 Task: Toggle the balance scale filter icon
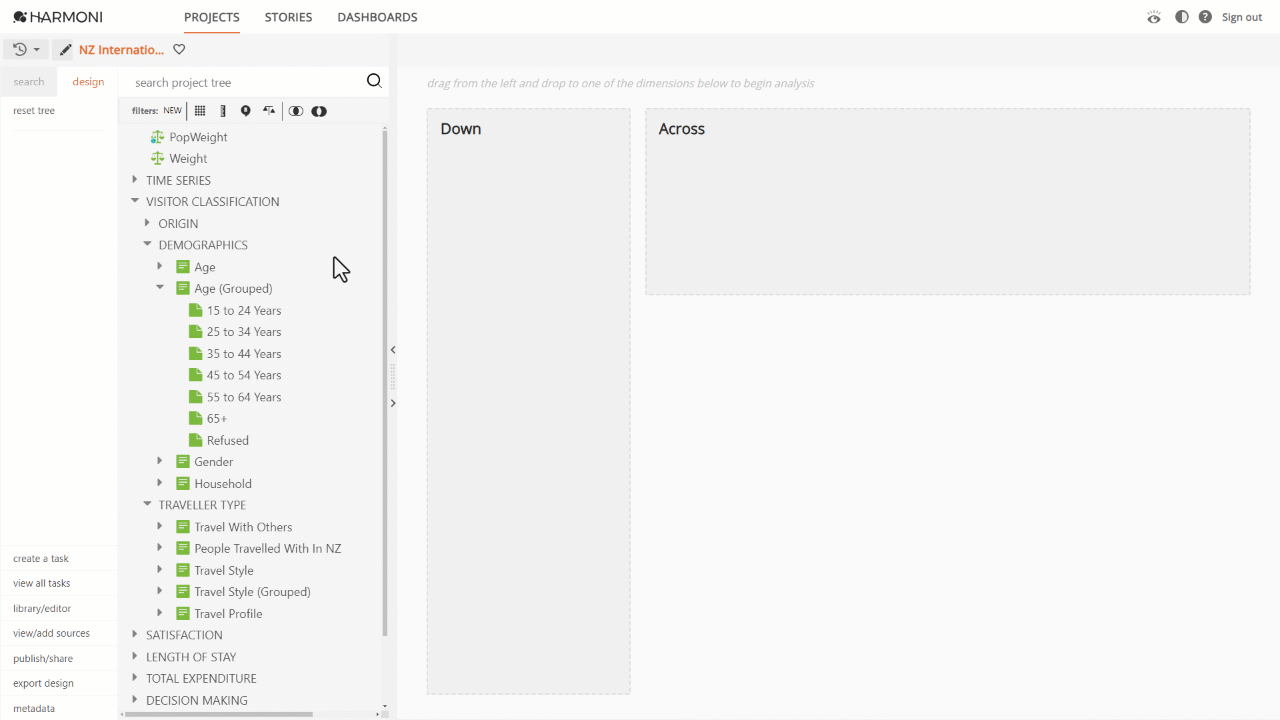click(269, 111)
